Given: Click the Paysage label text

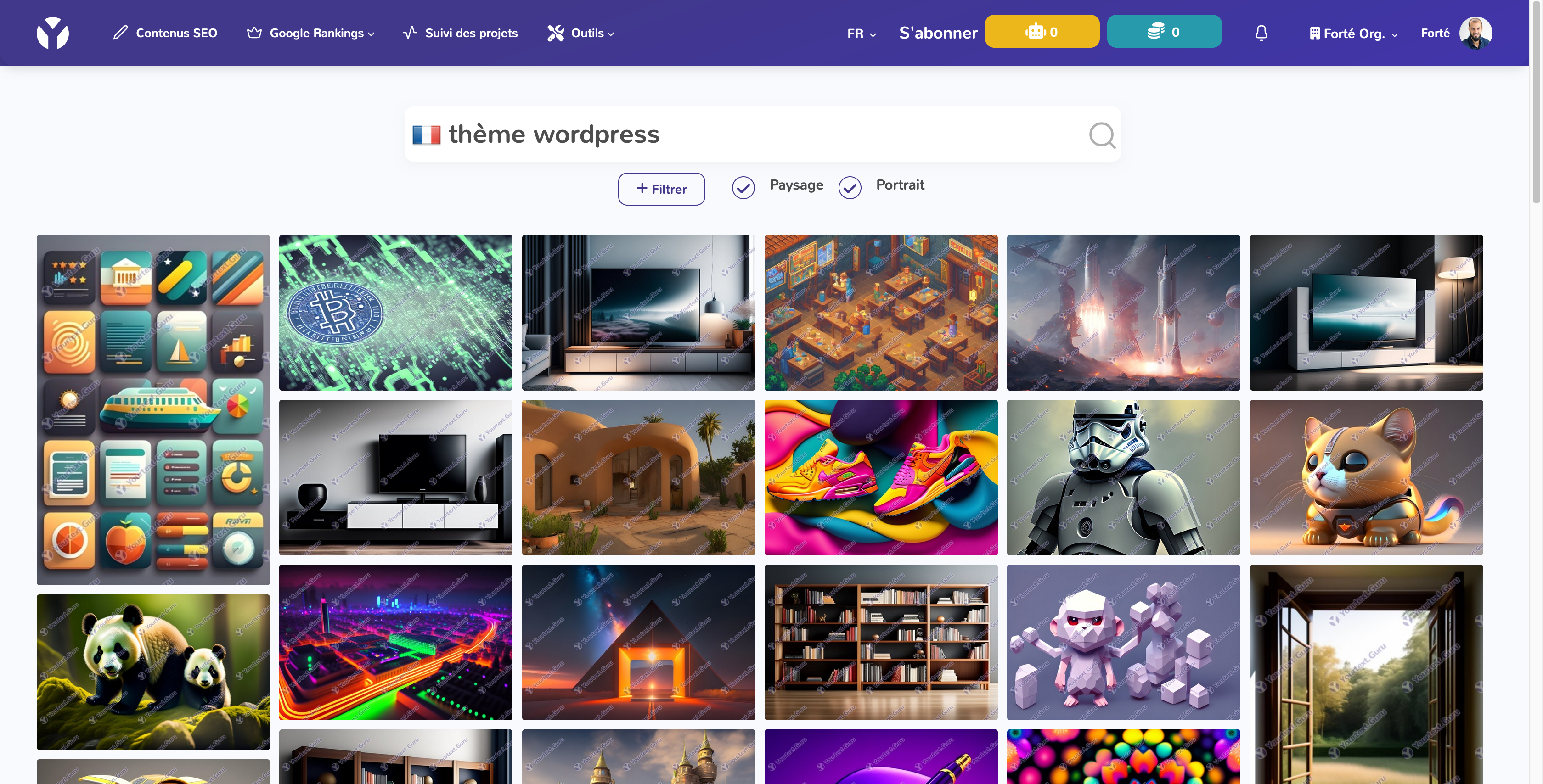Looking at the screenshot, I should click(x=796, y=185).
